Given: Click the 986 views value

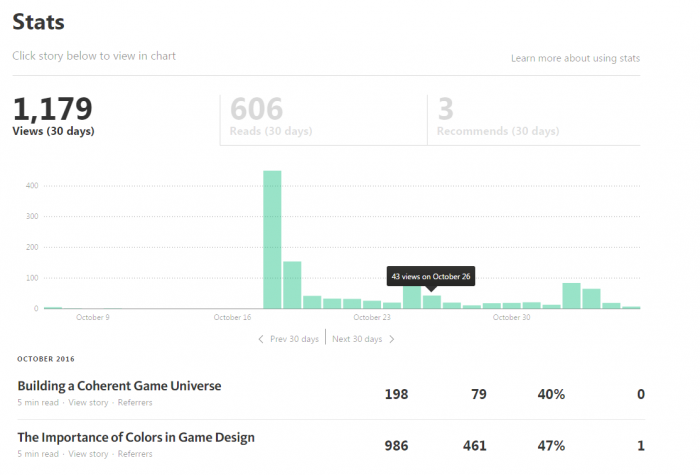Looking at the screenshot, I should point(396,446).
